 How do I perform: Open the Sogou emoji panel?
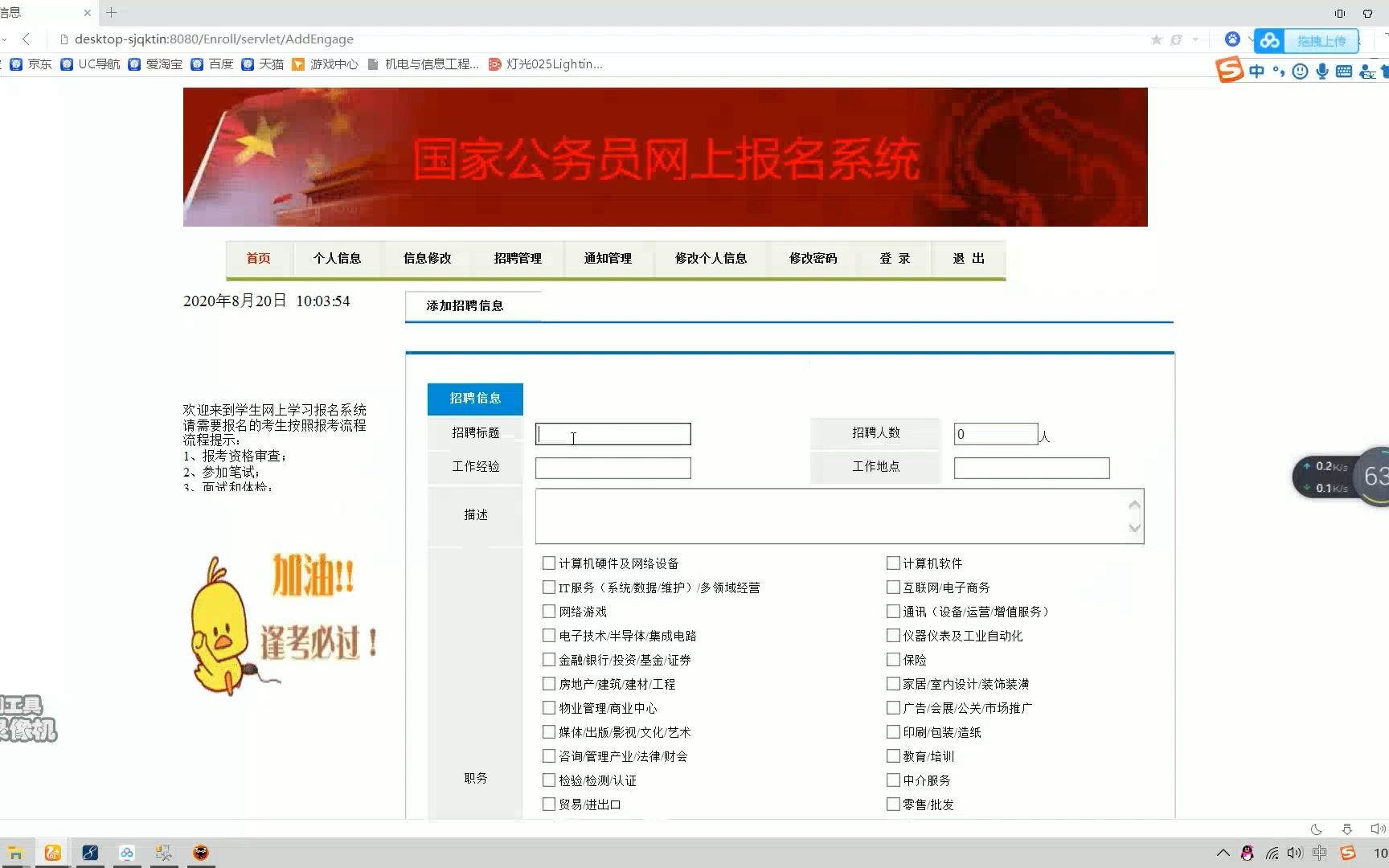pos(1300,71)
